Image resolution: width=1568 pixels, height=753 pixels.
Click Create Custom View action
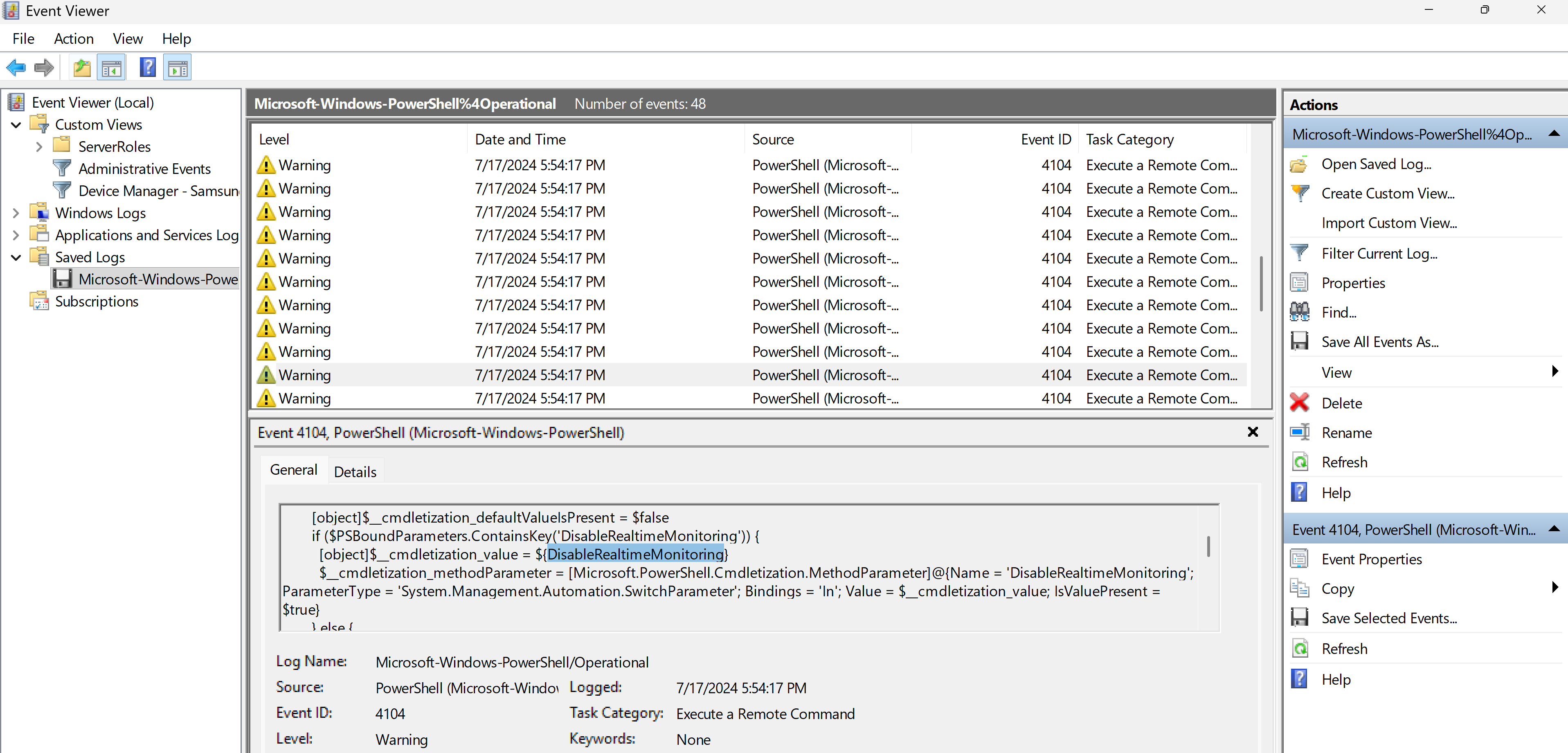[x=1387, y=194]
